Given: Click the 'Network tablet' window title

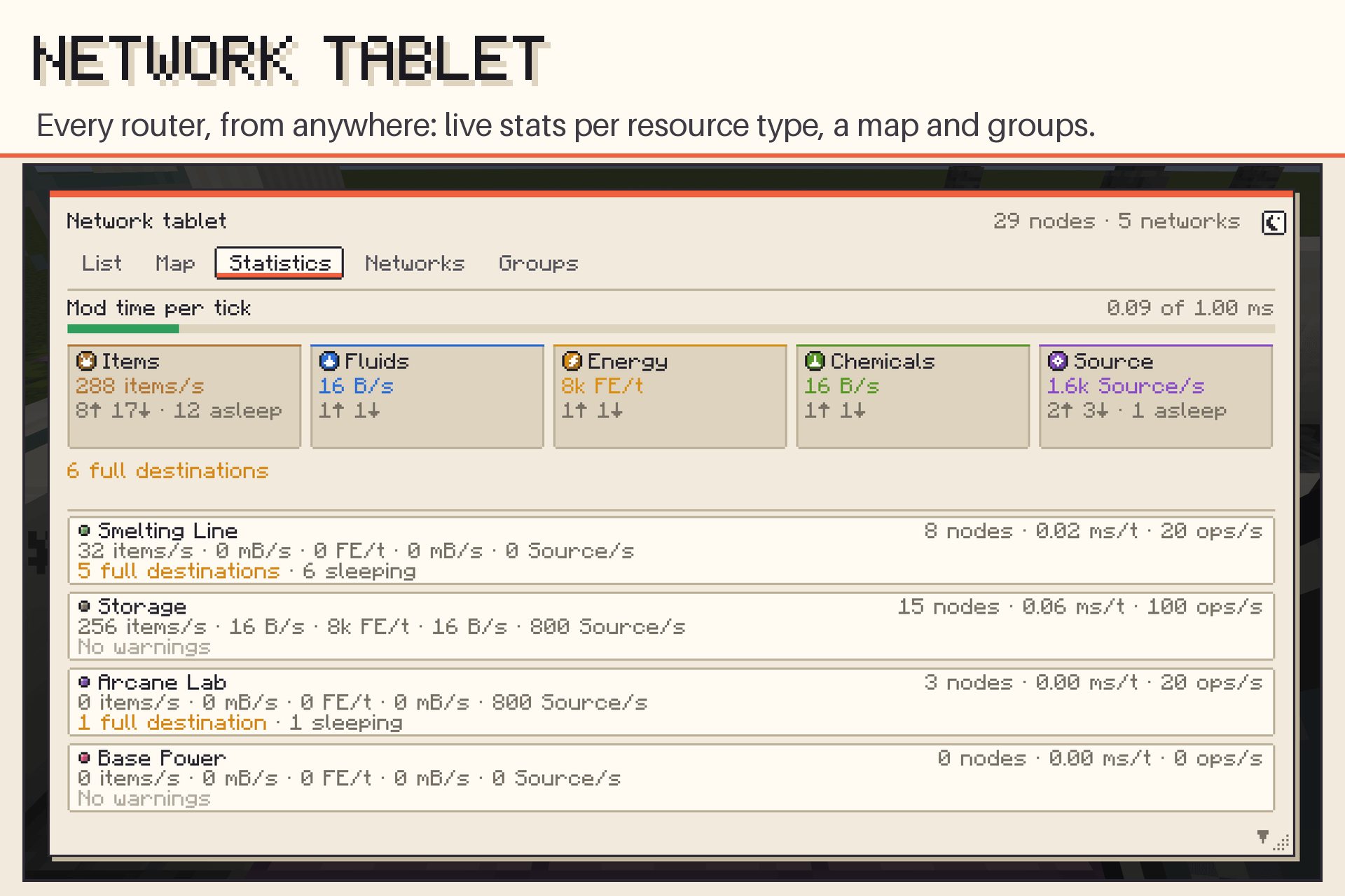Looking at the screenshot, I should tap(146, 221).
